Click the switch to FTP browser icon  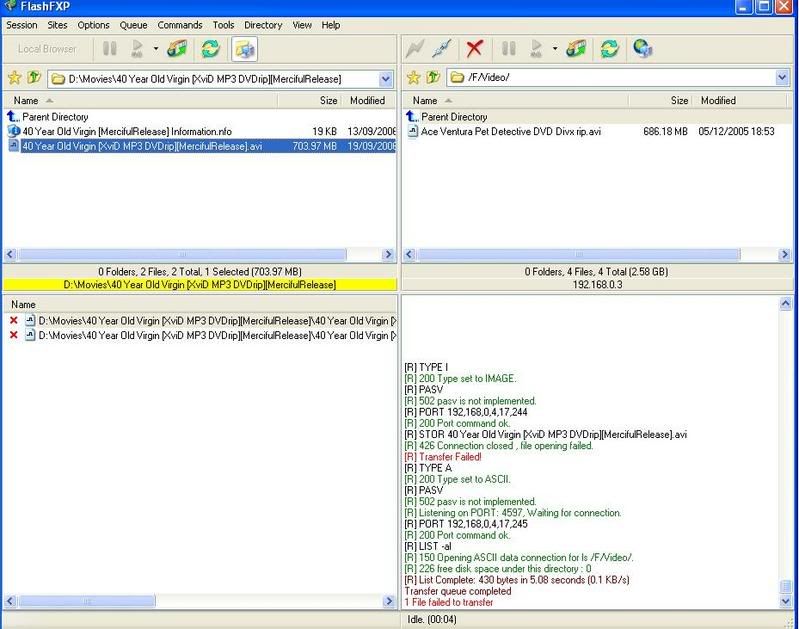[245, 49]
